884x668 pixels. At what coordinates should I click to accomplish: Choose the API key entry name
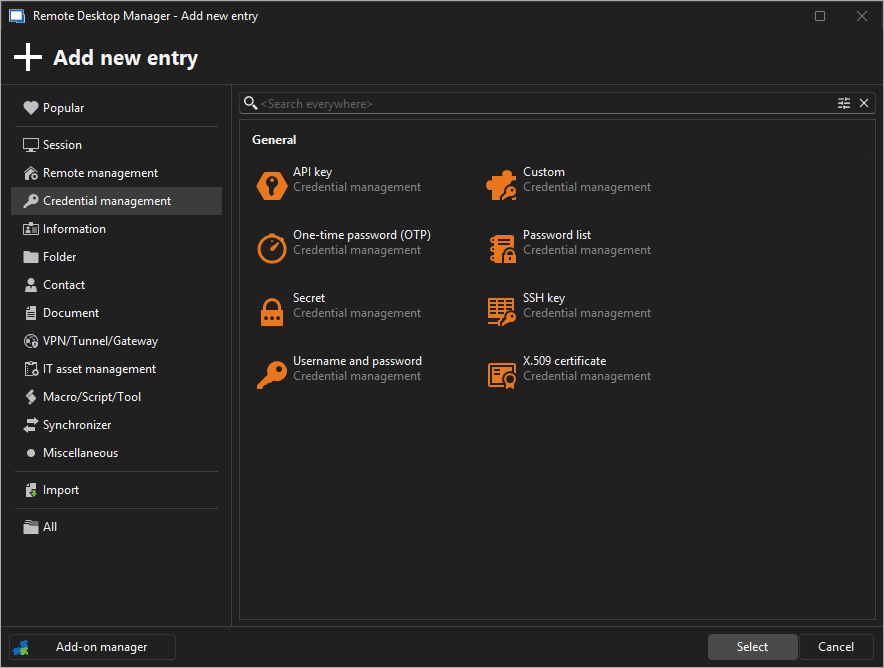click(312, 172)
